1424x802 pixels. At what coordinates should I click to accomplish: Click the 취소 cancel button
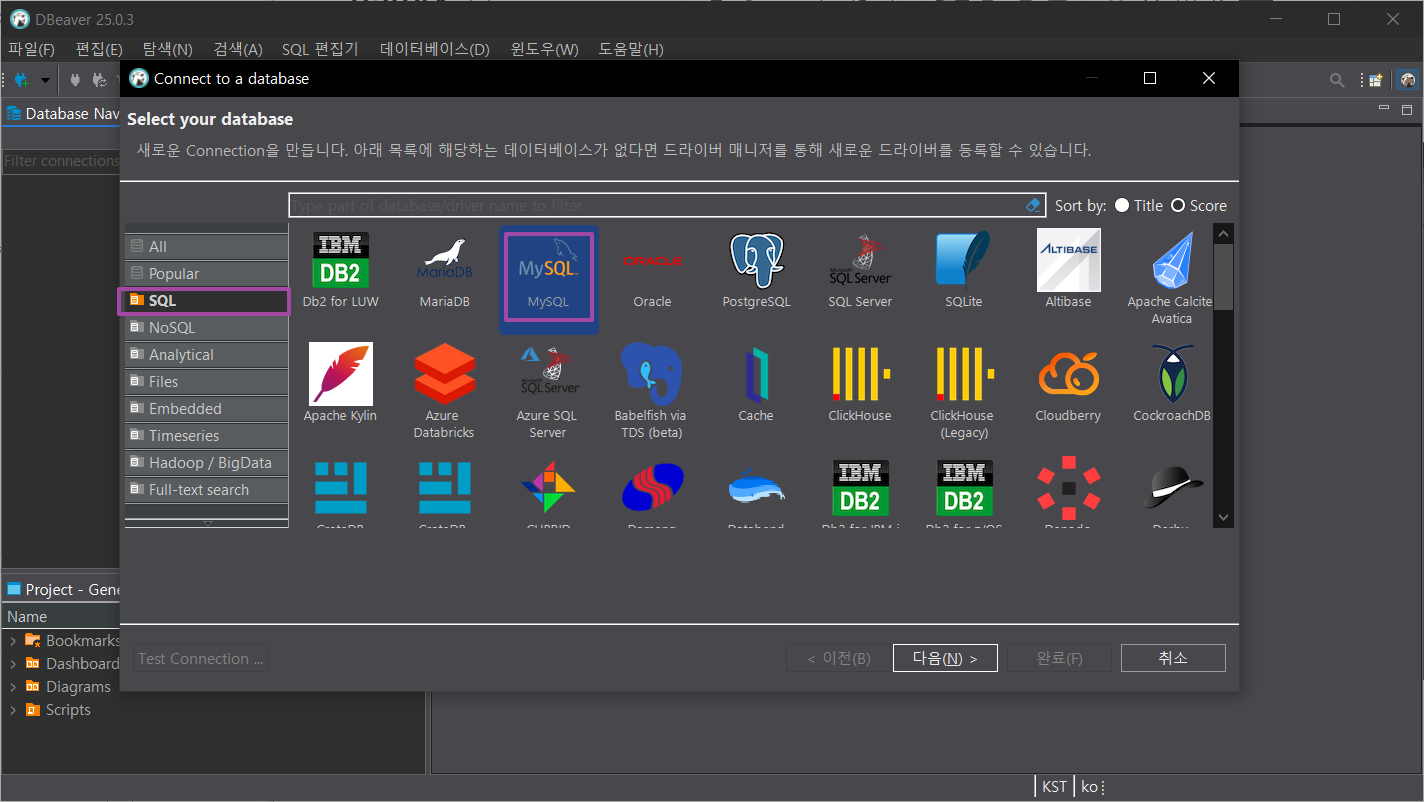coord(1173,658)
